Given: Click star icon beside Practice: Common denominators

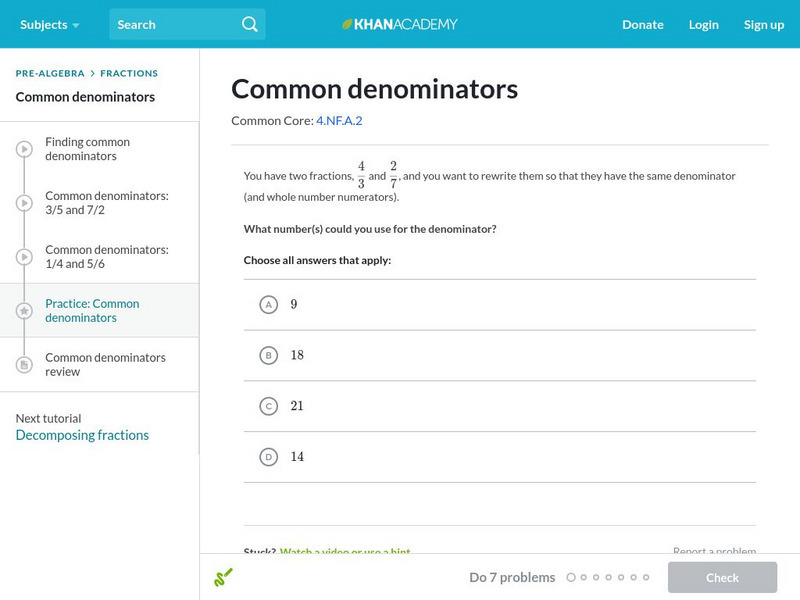Looking at the screenshot, I should pyautogui.click(x=24, y=311).
